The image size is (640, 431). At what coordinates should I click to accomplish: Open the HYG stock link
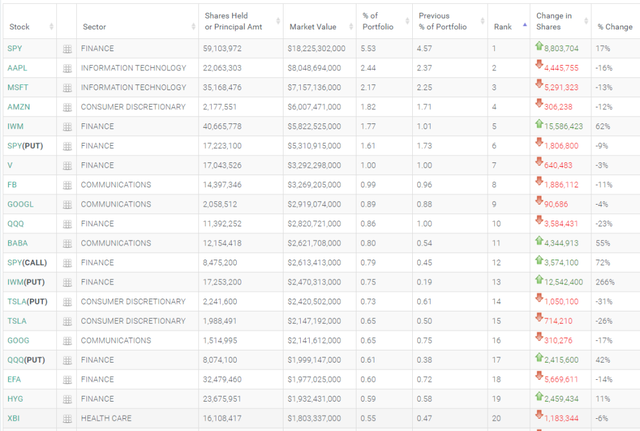(15, 399)
